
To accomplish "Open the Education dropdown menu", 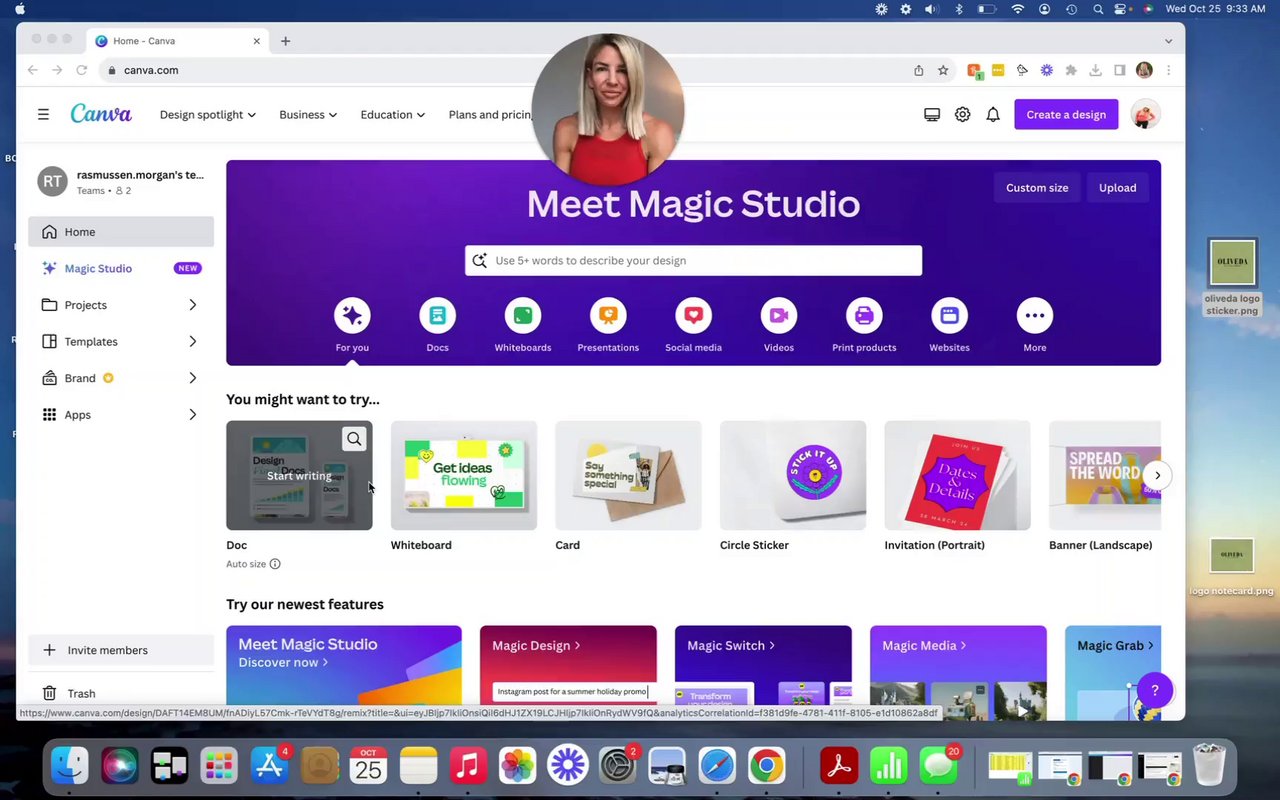I will pyautogui.click(x=393, y=114).
